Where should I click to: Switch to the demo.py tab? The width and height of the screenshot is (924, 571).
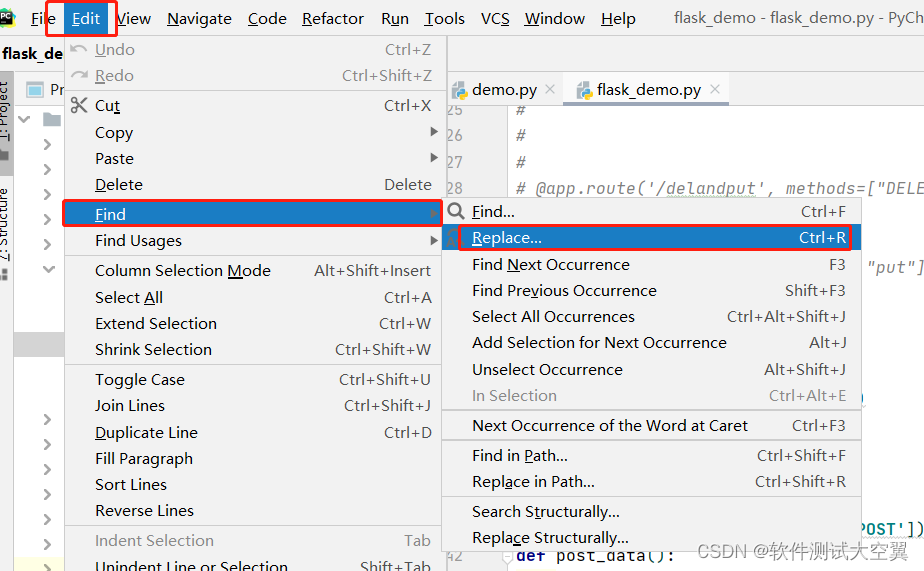point(504,90)
